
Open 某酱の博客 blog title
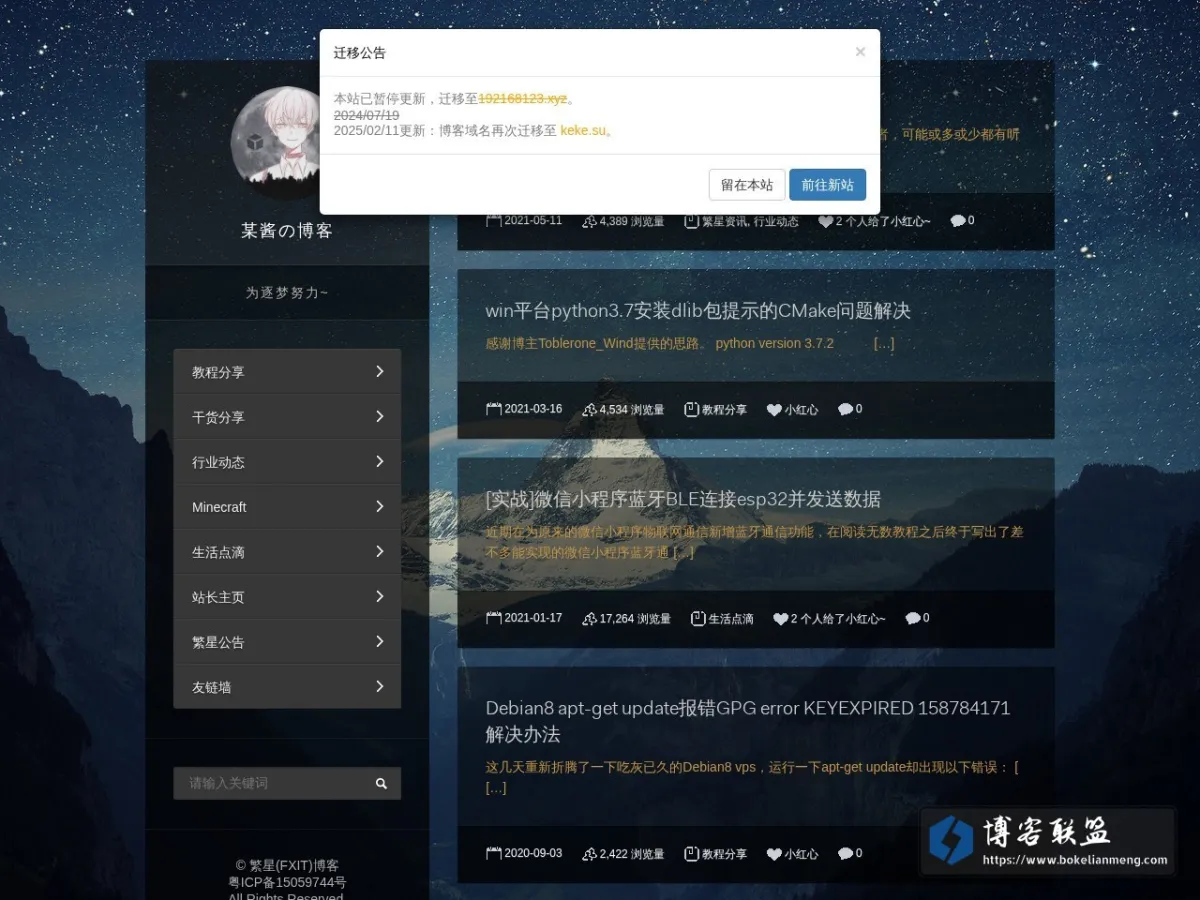point(287,231)
